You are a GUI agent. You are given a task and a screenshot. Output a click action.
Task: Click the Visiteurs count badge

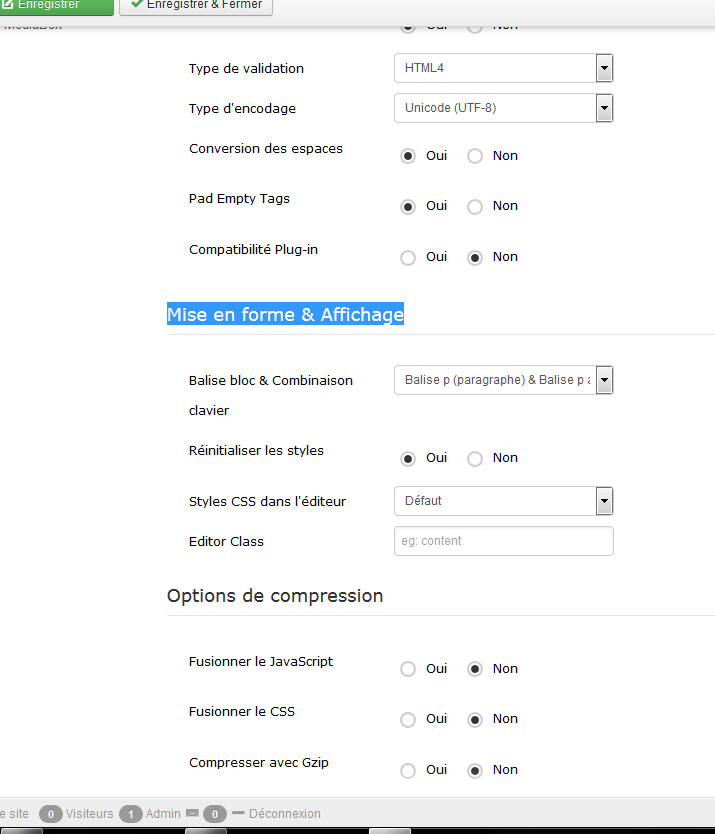tap(51, 814)
